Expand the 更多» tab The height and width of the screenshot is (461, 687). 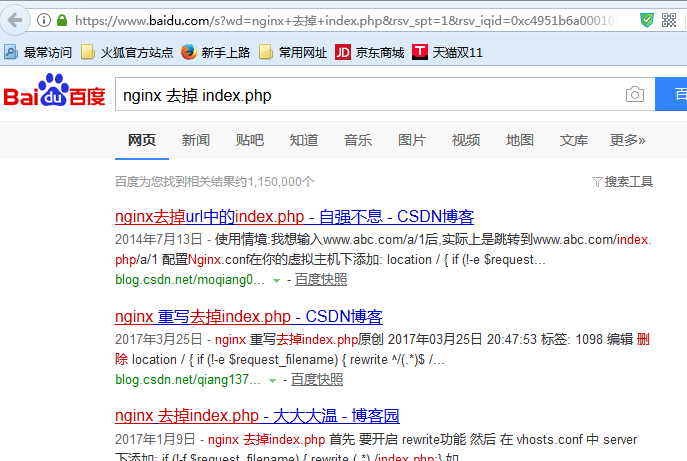[627, 140]
